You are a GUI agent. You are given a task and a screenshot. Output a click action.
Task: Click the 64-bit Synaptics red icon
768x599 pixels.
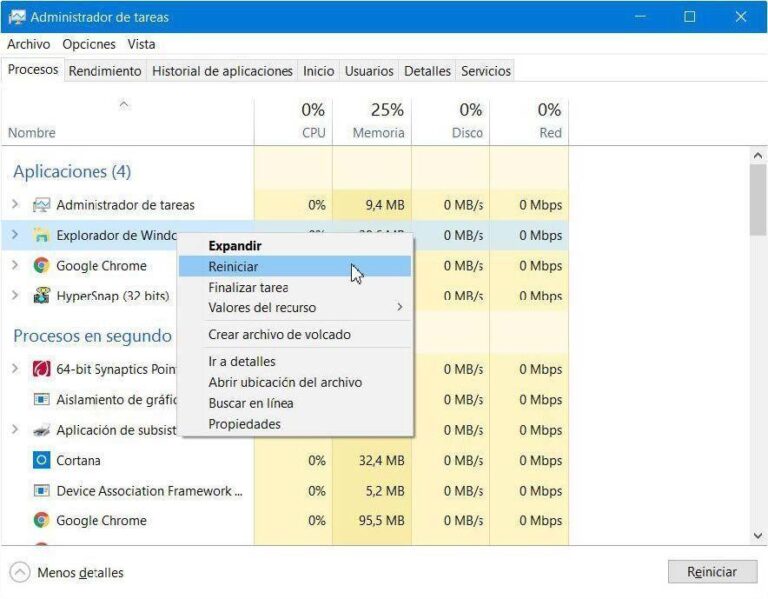pyautogui.click(x=41, y=369)
